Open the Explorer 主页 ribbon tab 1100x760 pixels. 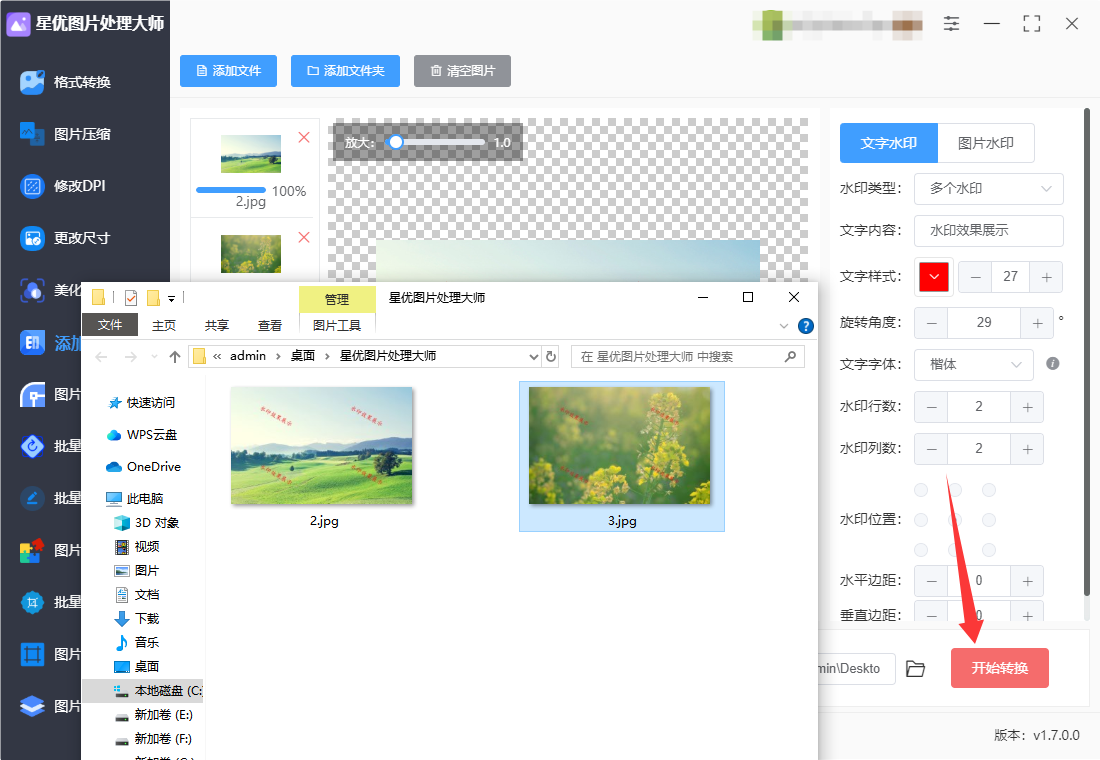[x=164, y=326]
